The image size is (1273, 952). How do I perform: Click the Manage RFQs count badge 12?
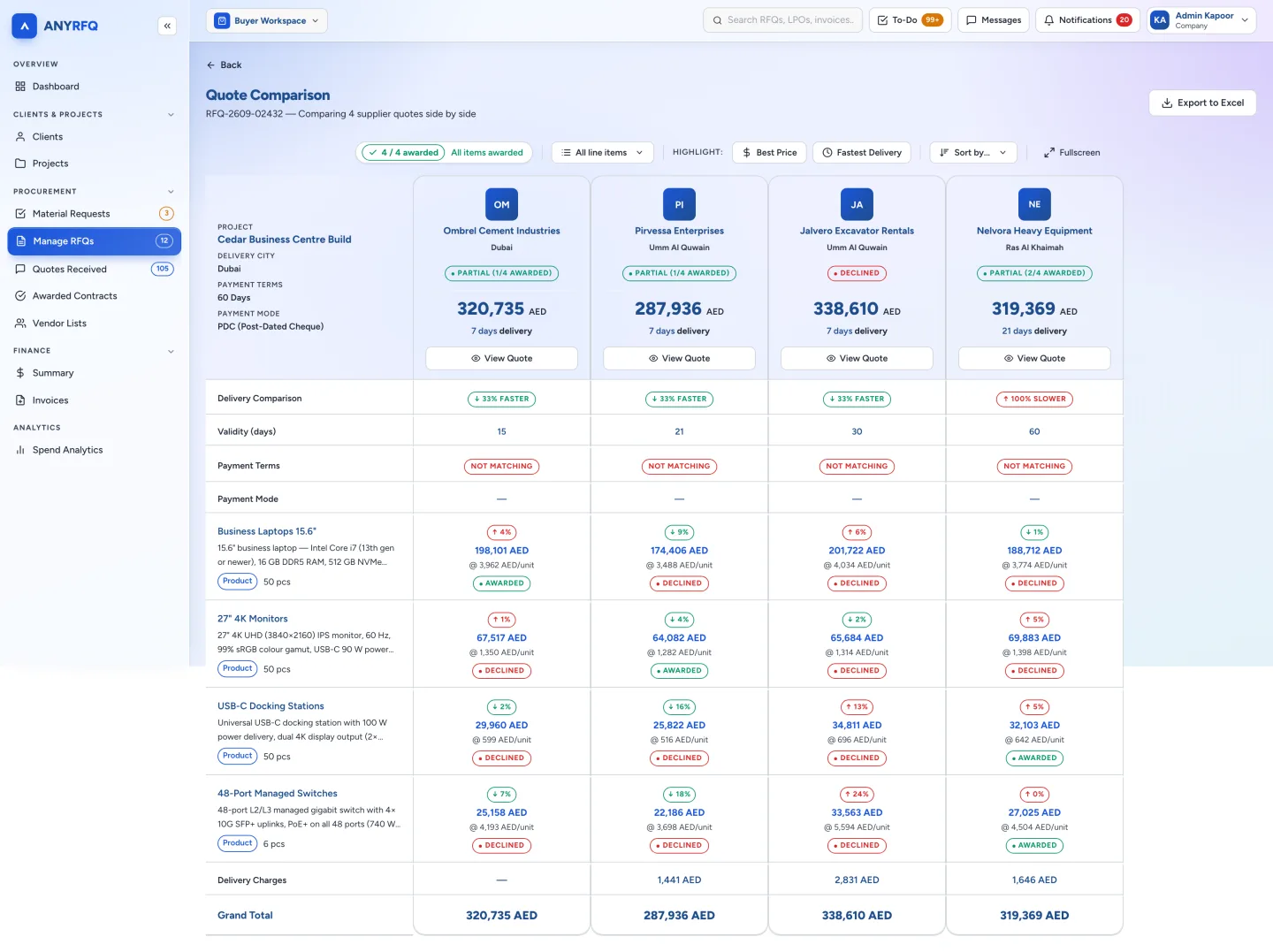pos(164,241)
